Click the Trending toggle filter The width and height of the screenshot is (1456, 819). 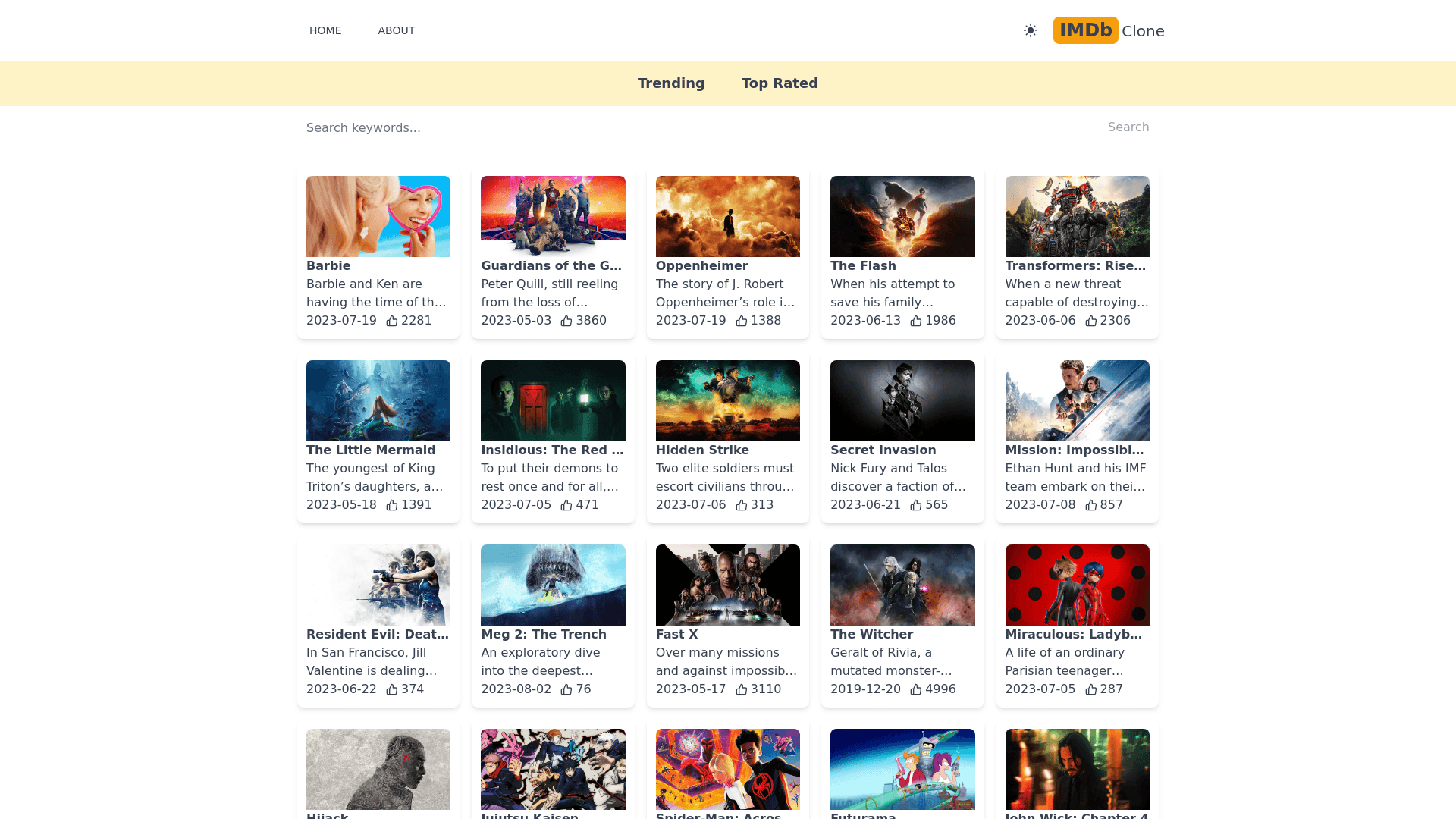pyautogui.click(x=670, y=83)
